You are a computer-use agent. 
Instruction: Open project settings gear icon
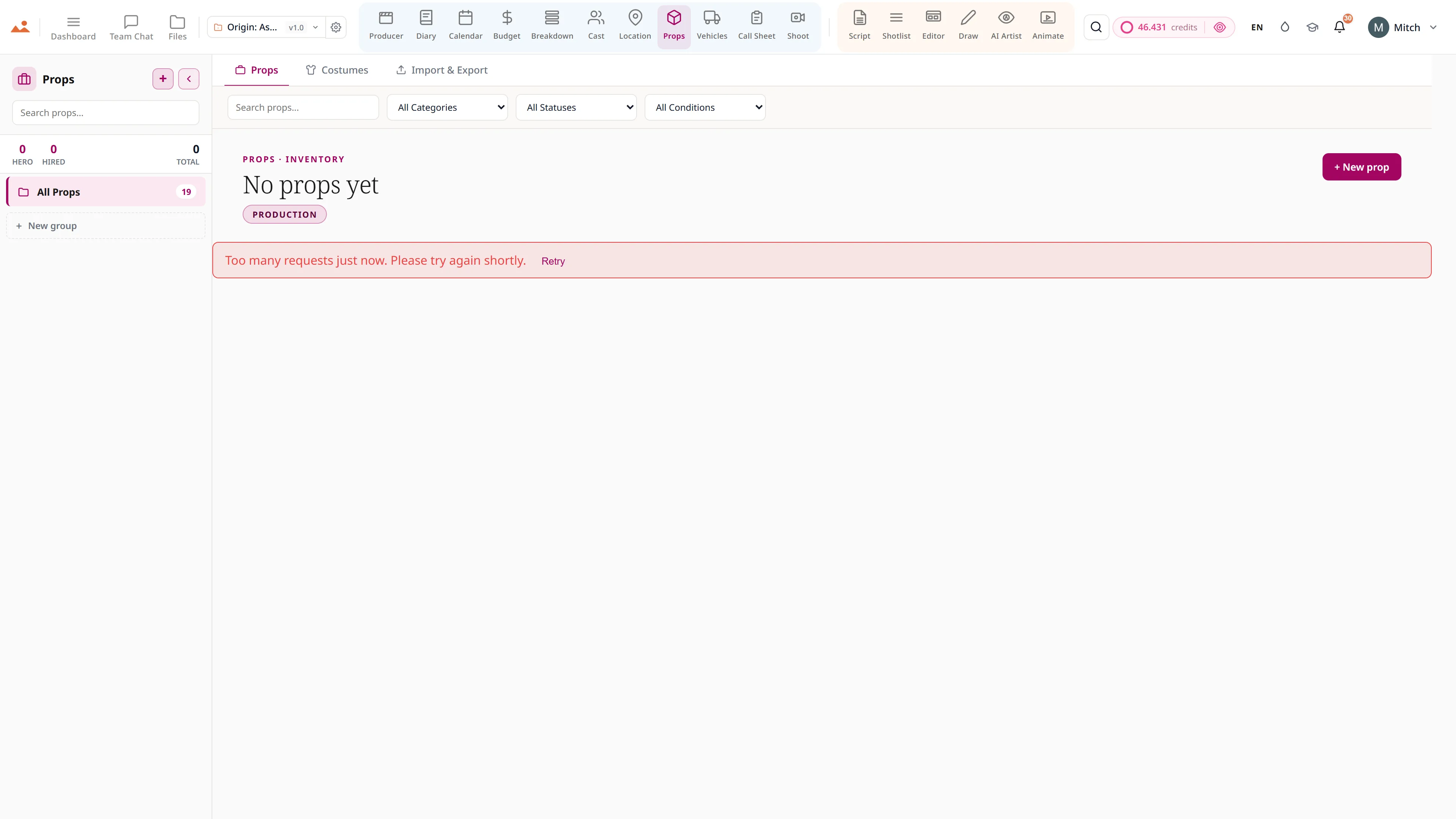336,27
